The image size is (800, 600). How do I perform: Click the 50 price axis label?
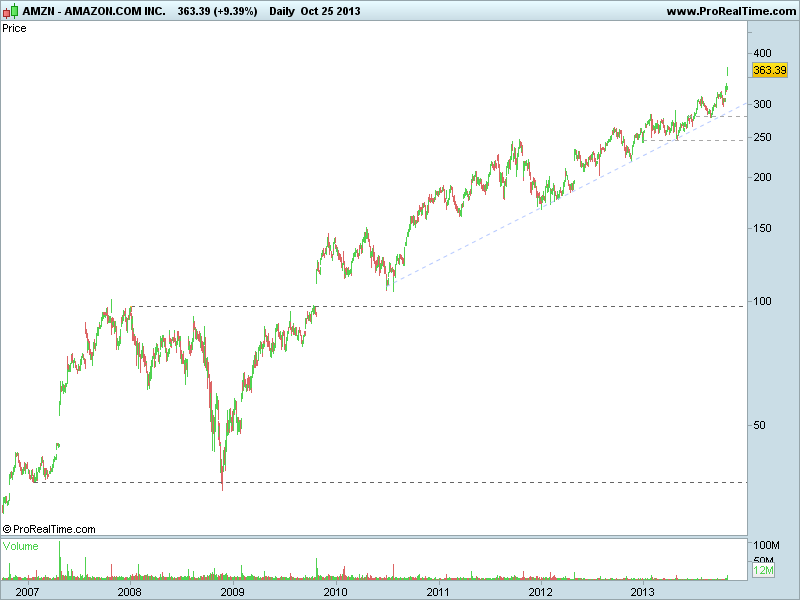(x=759, y=425)
